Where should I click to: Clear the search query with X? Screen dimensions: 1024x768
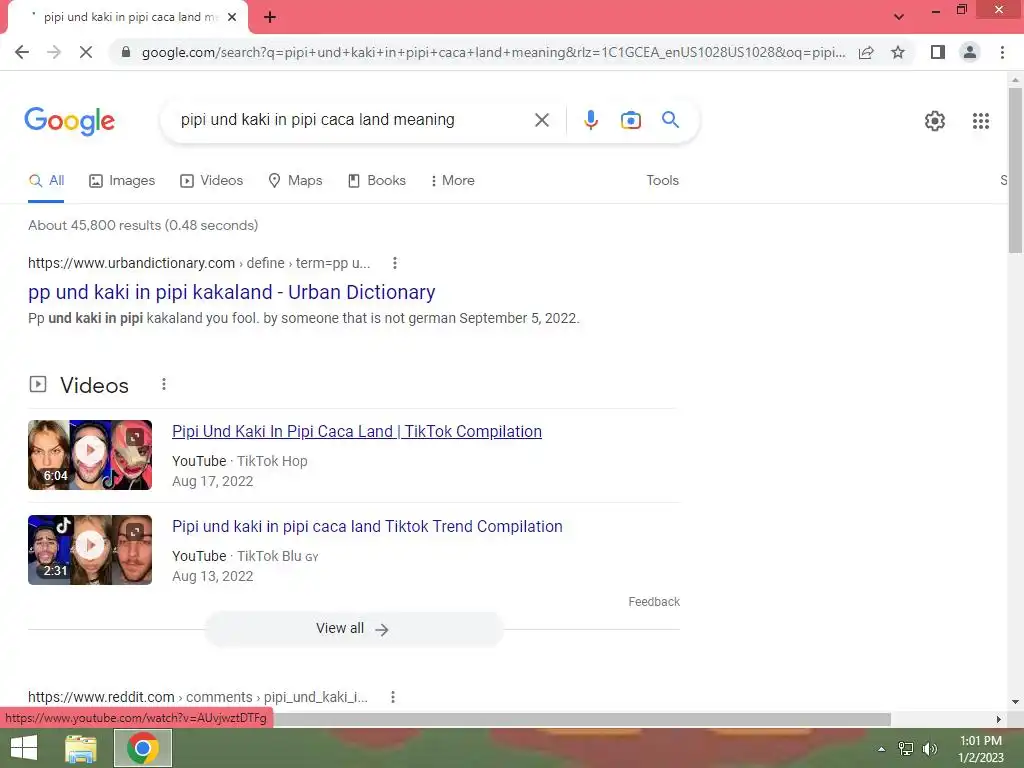541,120
